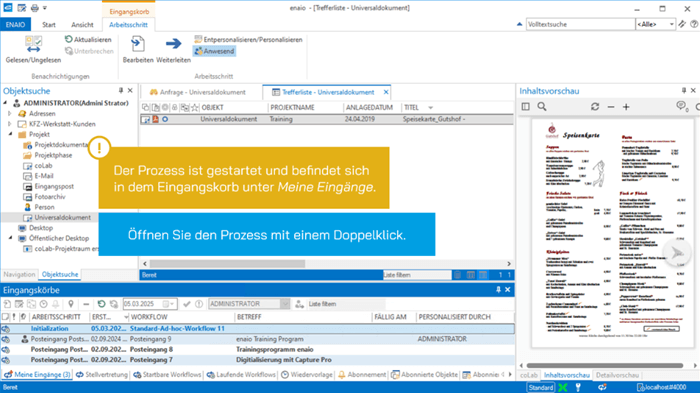This screenshot has height=393, width=700.
Task: Click into the Volltextsuche search field
Action: click(x=580, y=24)
